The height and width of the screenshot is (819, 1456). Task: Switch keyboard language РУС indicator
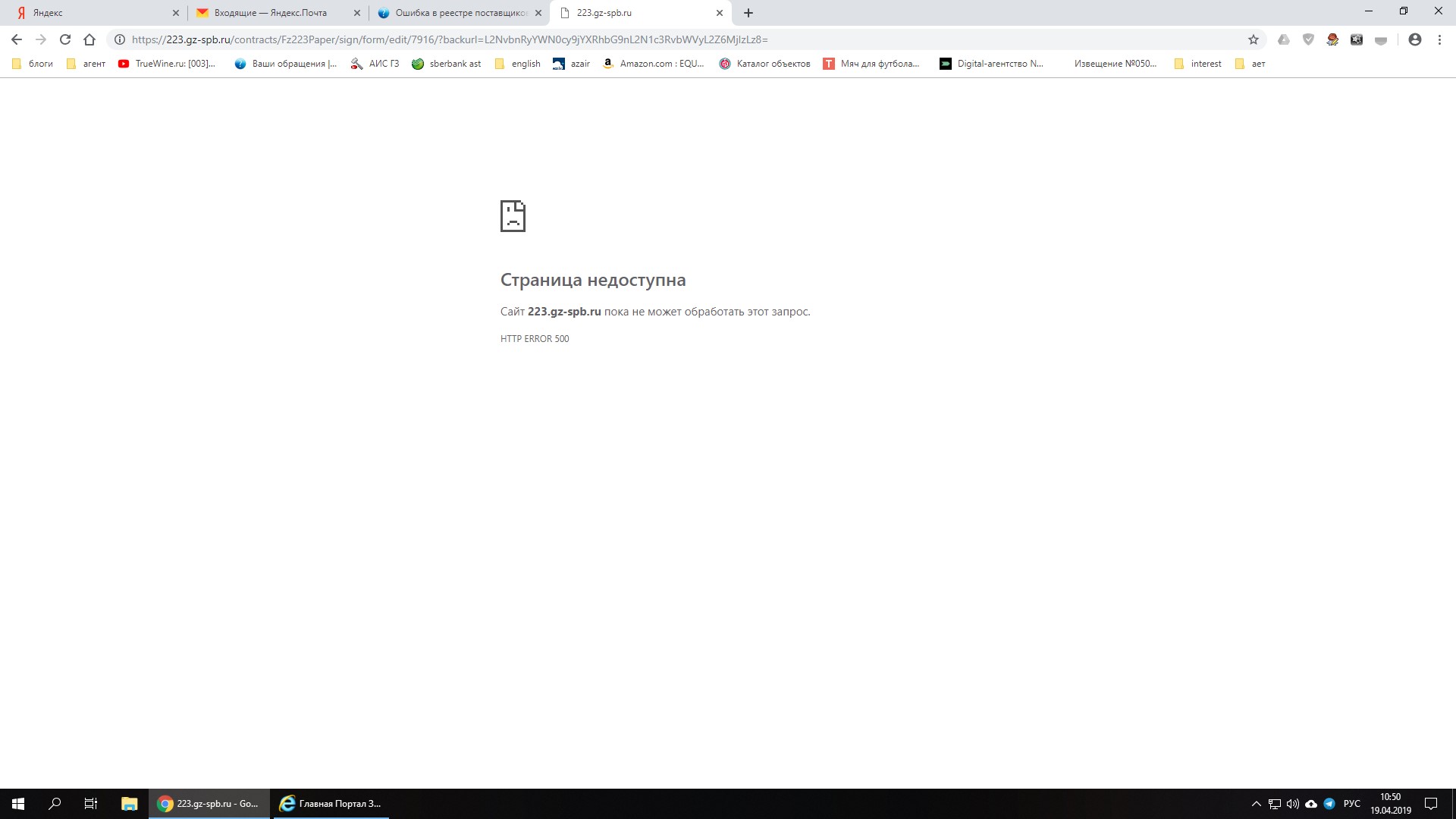click(1351, 804)
